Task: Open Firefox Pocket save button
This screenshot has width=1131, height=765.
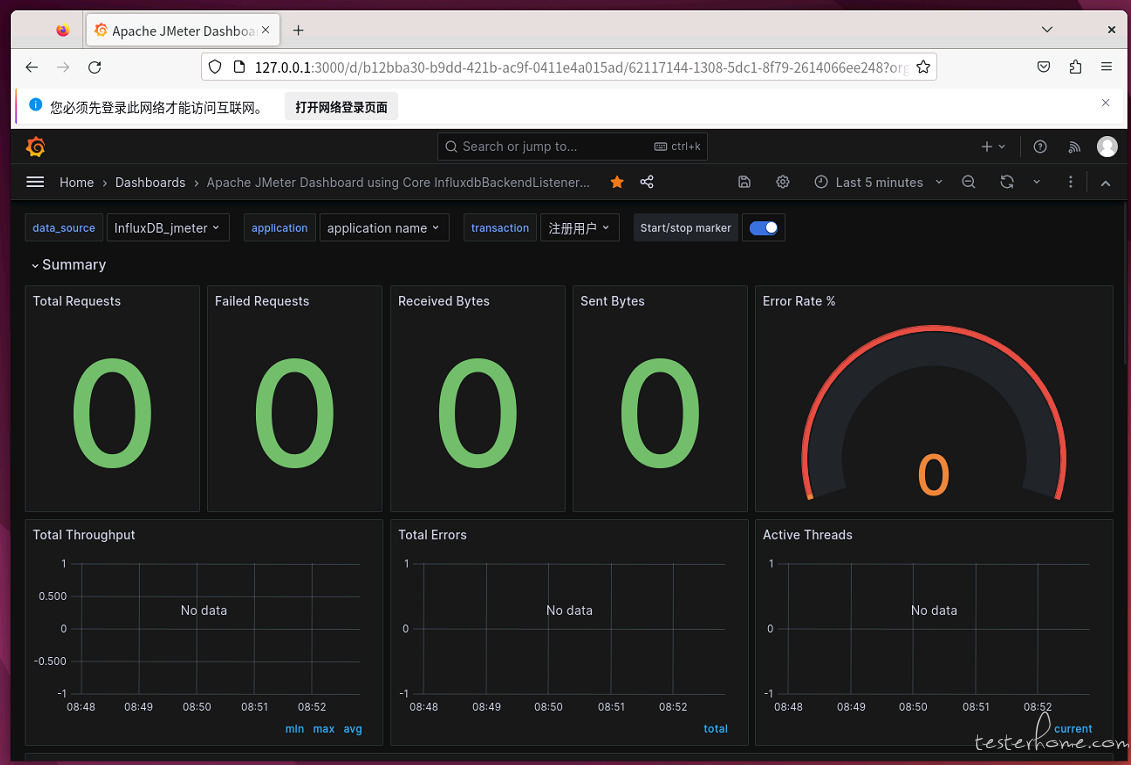Action: pos(1044,67)
